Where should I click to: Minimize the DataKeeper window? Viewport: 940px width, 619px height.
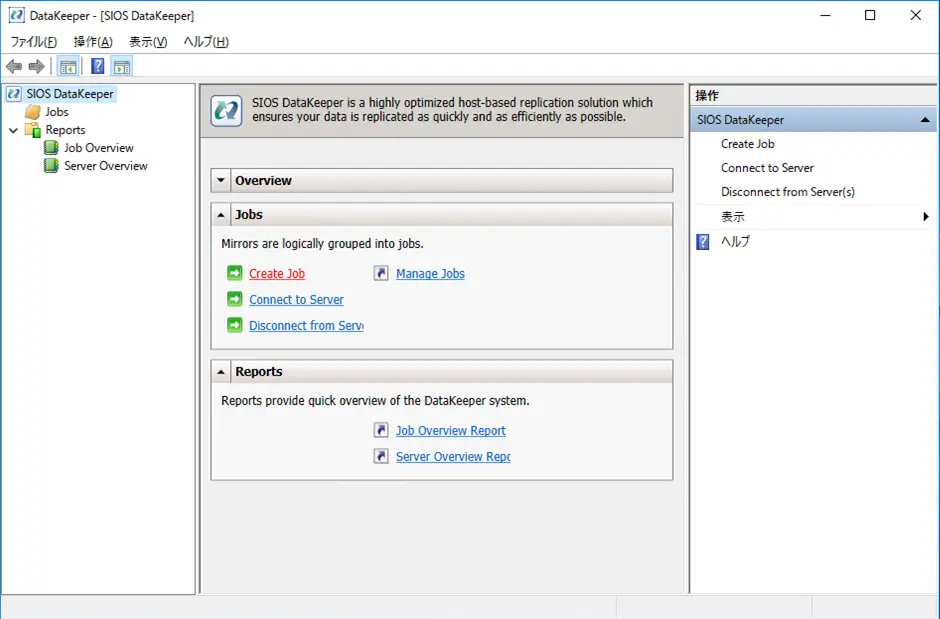click(825, 15)
